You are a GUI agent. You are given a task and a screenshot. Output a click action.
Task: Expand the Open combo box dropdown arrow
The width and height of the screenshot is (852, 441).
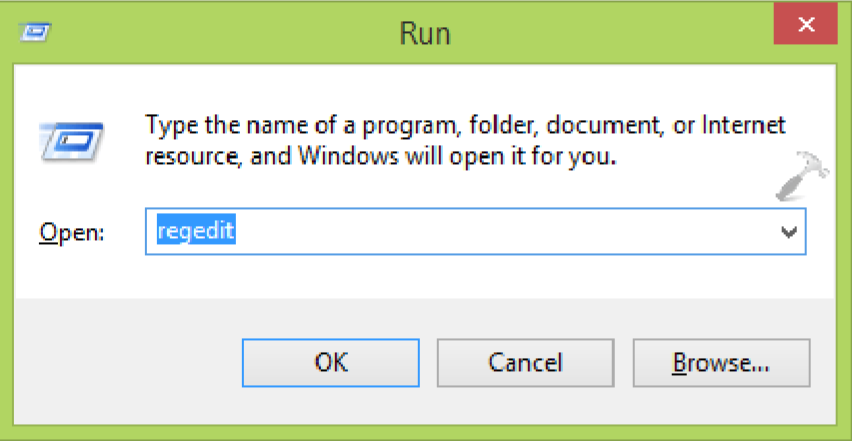[x=789, y=232]
